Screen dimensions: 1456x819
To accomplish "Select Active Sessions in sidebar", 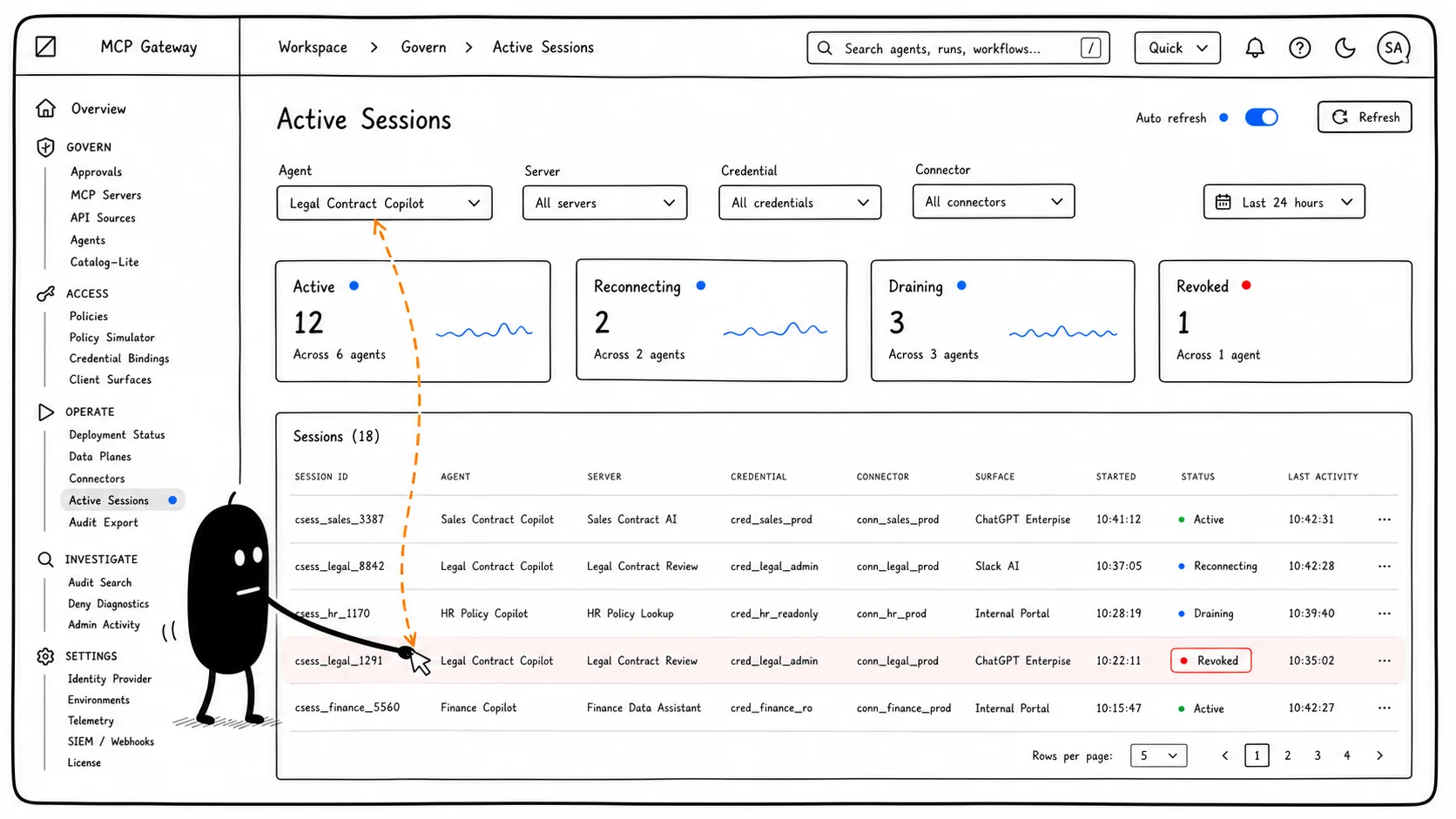I will (x=122, y=500).
